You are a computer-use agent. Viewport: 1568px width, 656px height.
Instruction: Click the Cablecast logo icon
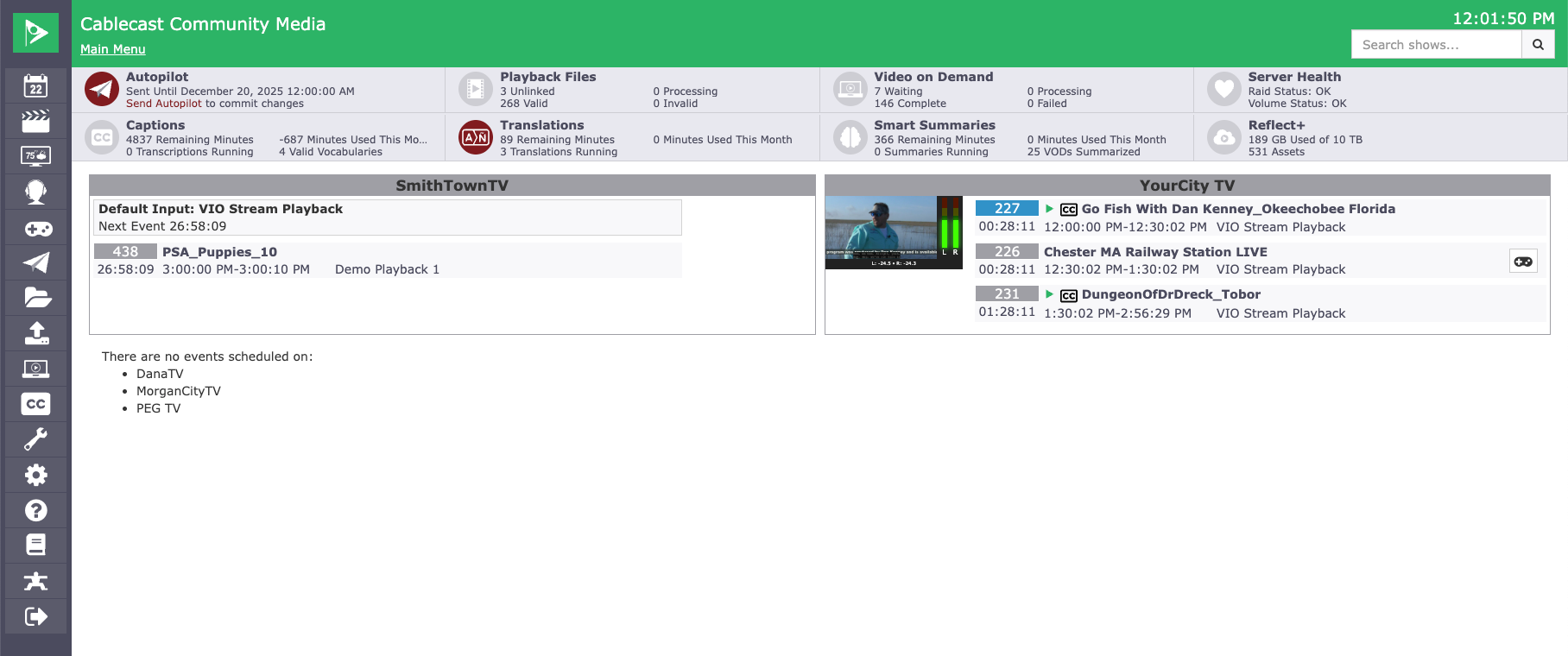[35, 33]
